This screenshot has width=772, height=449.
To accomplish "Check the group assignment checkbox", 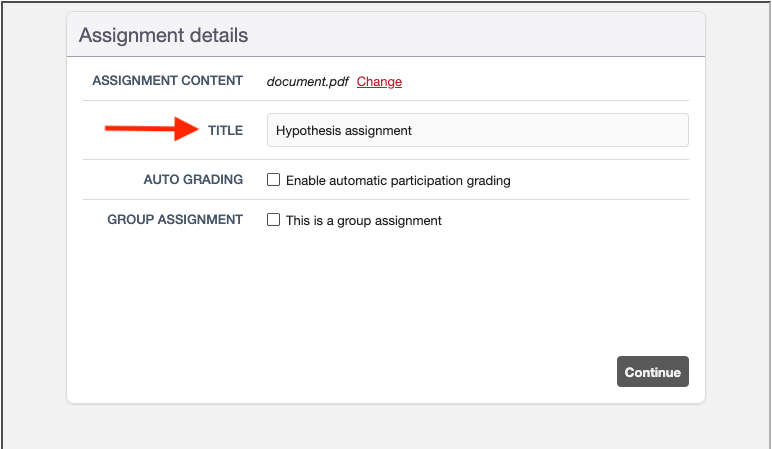I will coord(273,220).
